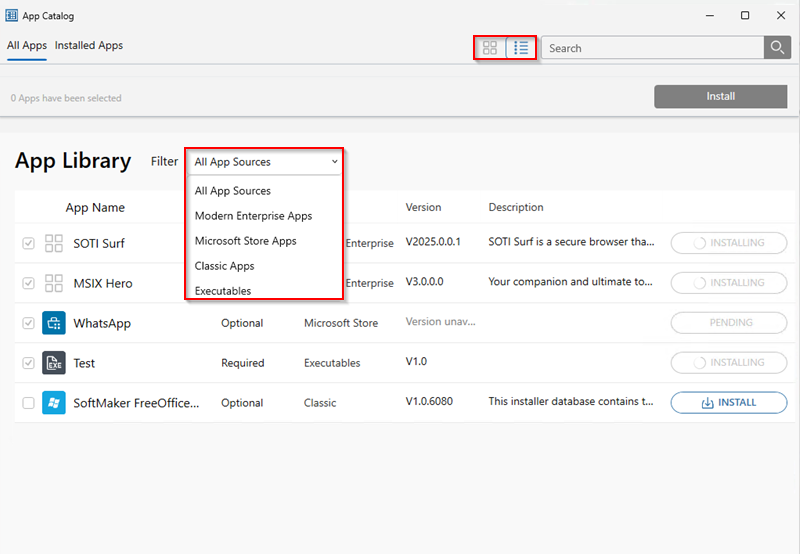Viewport: 800px width, 554px height.
Task: Click the SoftMaker FreeOffice app icon
Action: pos(54,403)
